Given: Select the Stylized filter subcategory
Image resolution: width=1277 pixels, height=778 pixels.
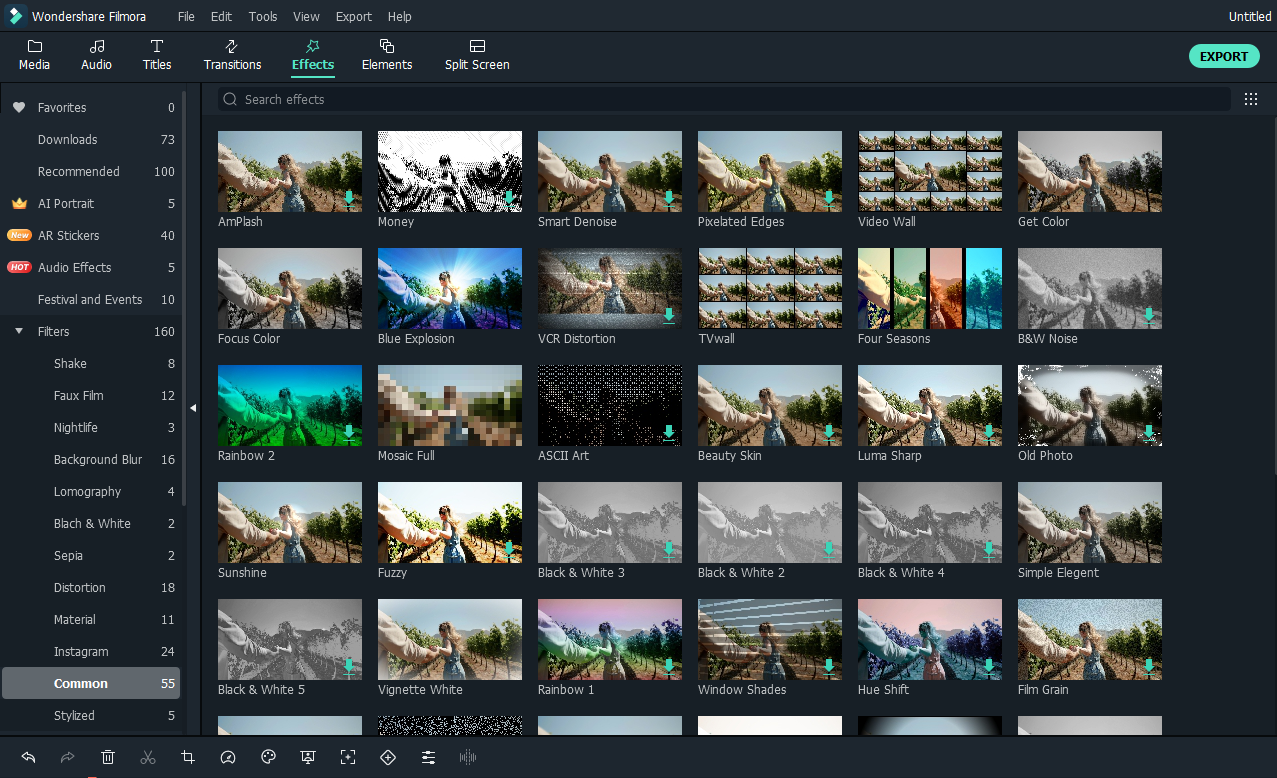Looking at the screenshot, I should point(92,715).
